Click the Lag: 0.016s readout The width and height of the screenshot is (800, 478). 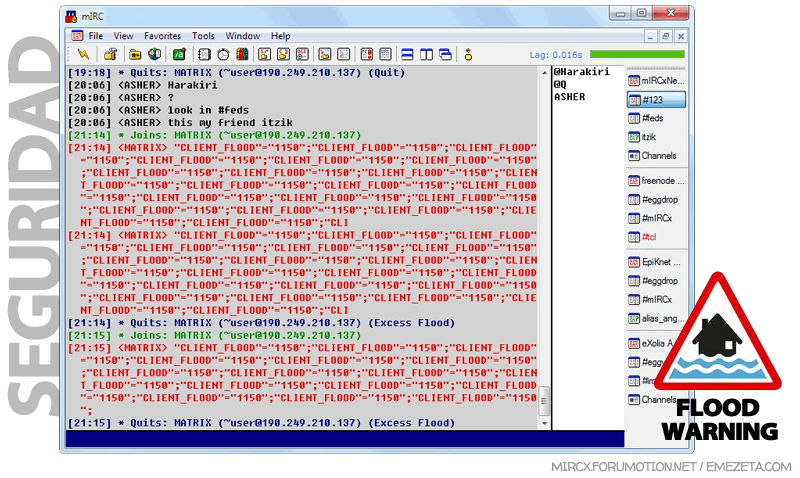[x=556, y=55]
